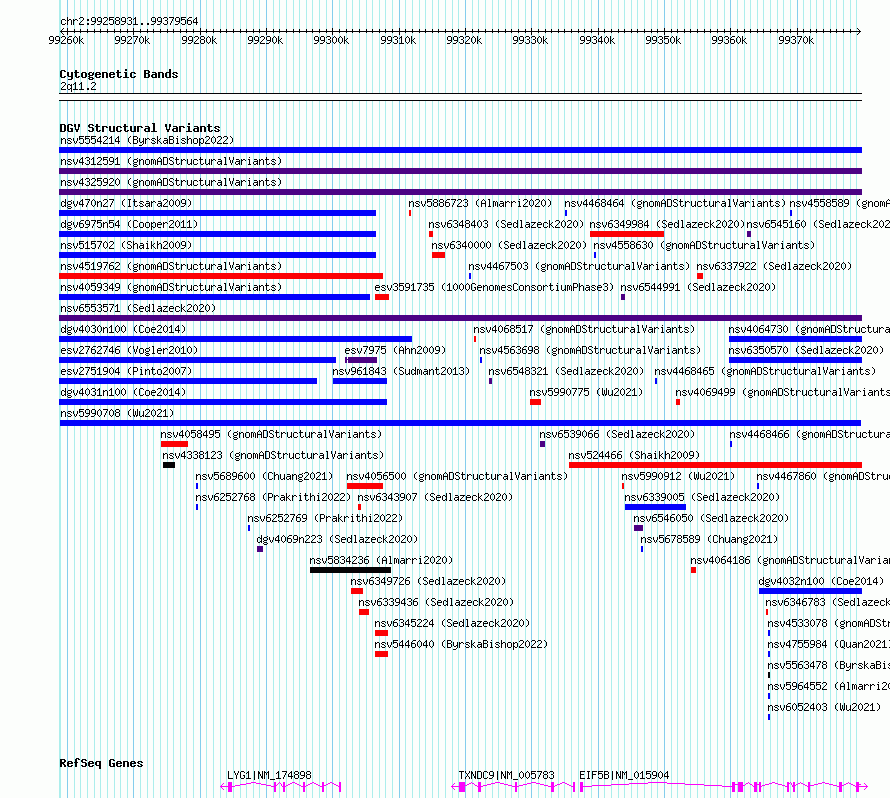
Task: Select nsv6539066 (Sedlazeck2020) label
Action: coord(617,434)
